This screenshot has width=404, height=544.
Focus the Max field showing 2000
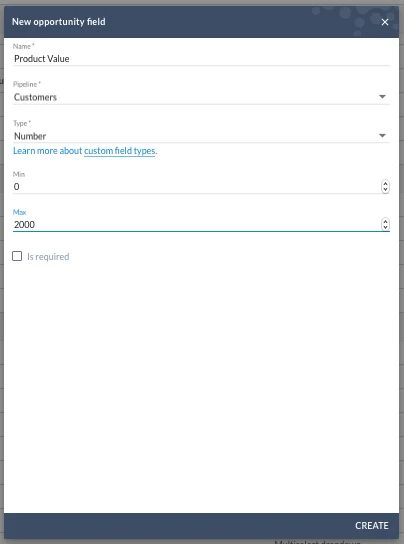click(196, 224)
